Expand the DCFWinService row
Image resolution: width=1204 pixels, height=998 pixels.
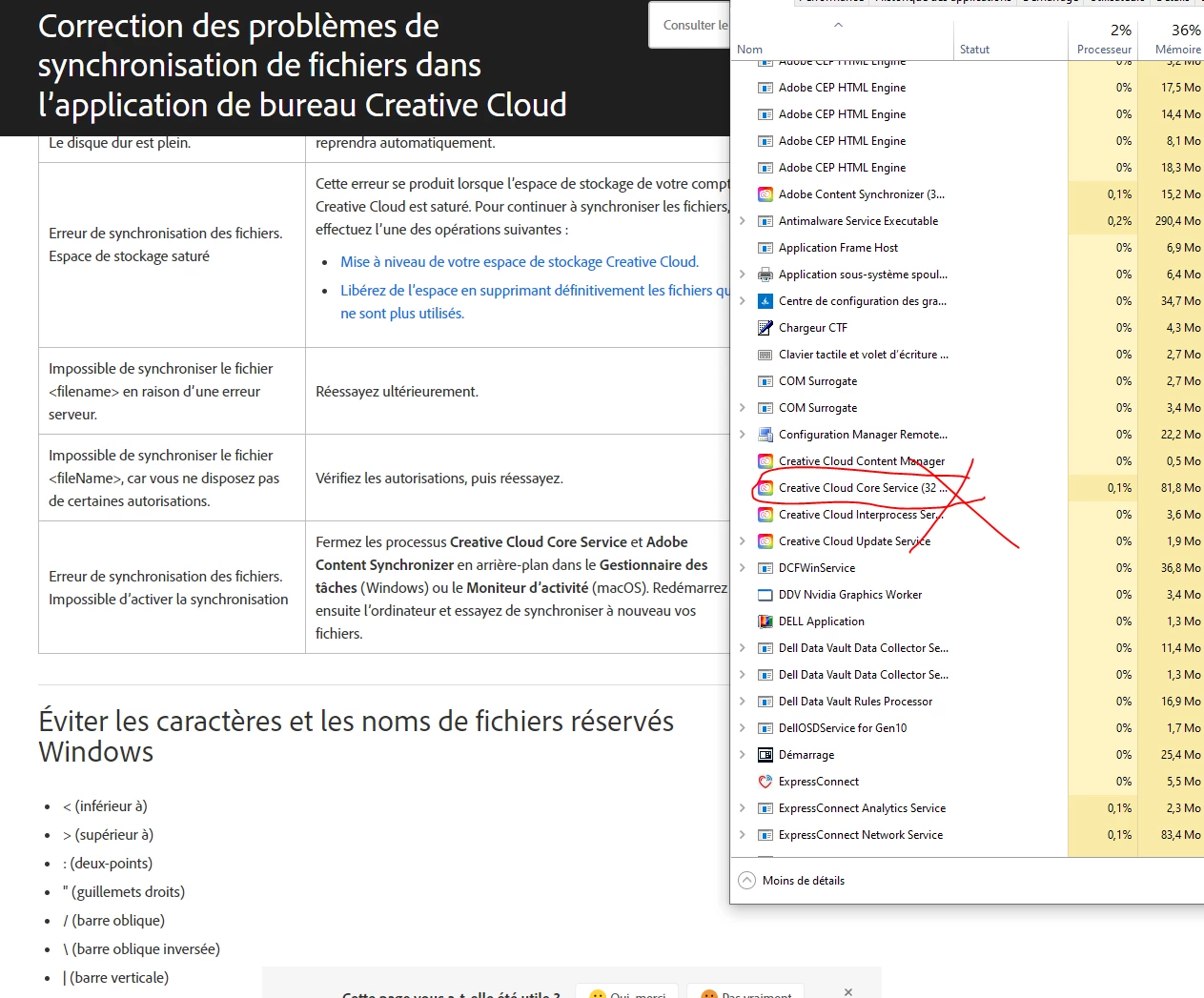coord(742,568)
